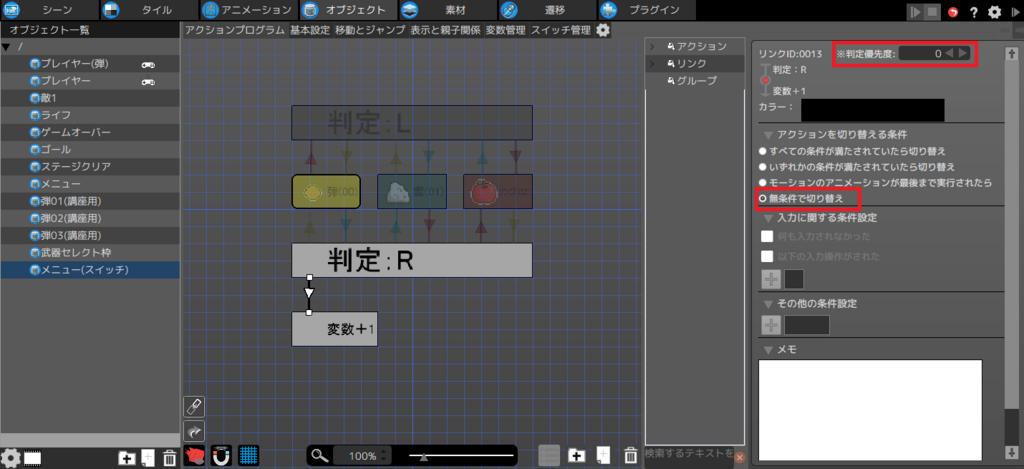Select モーションのアニメーションが最後まで実行されたら radio
1024x469 pixels.
[761, 182]
